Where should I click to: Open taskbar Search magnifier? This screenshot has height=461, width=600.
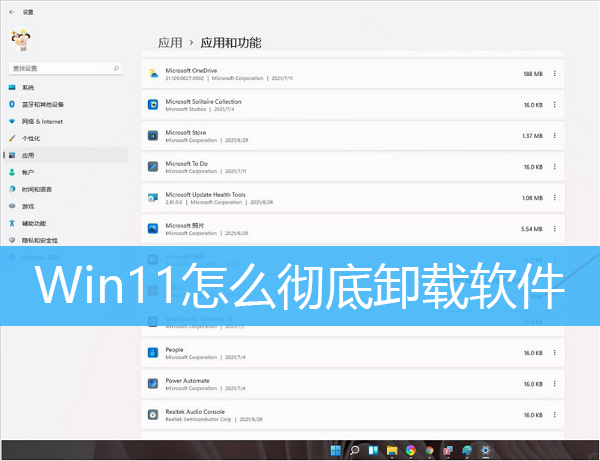(x=354, y=450)
